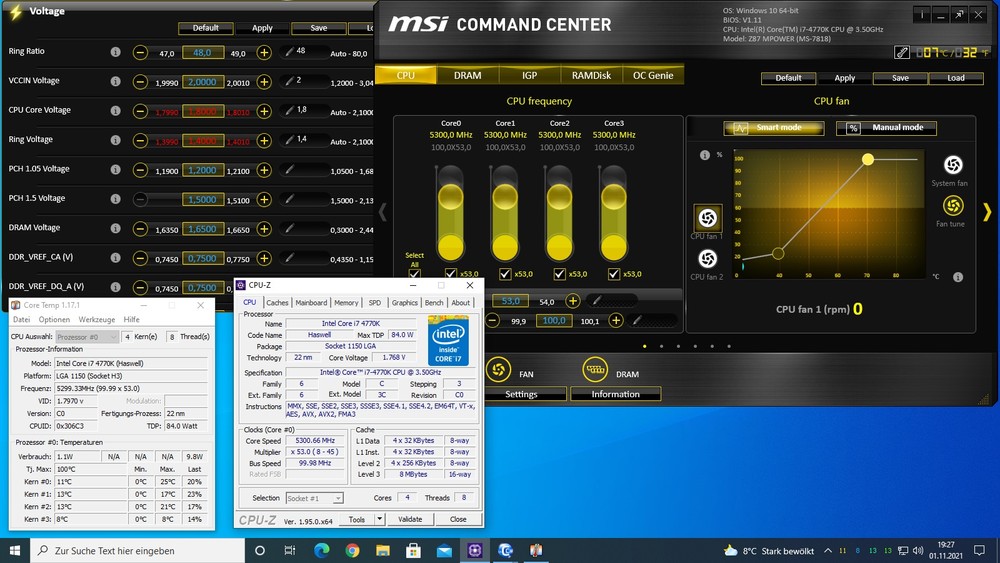Switch to the Mainboard tab in CPU-Z
The height and width of the screenshot is (563, 1000).
click(x=311, y=303)
